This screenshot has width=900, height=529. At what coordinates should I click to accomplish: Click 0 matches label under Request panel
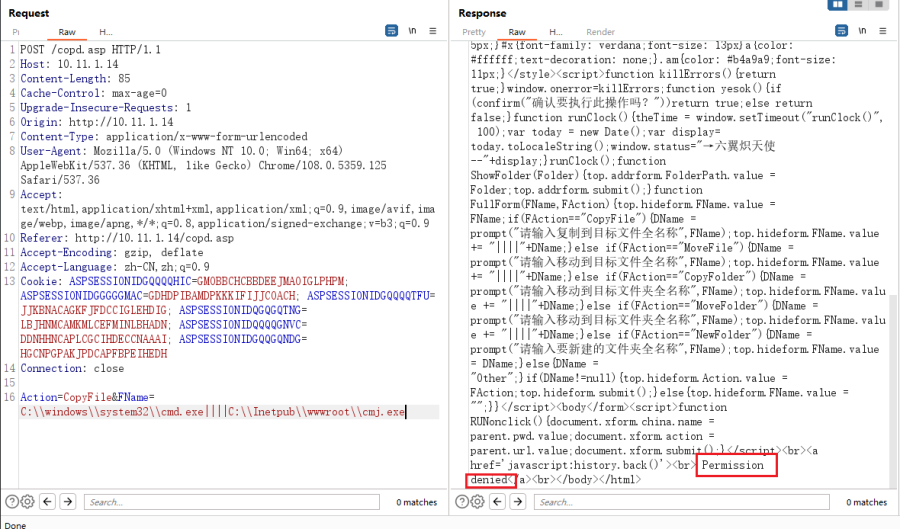pos(416,502)
